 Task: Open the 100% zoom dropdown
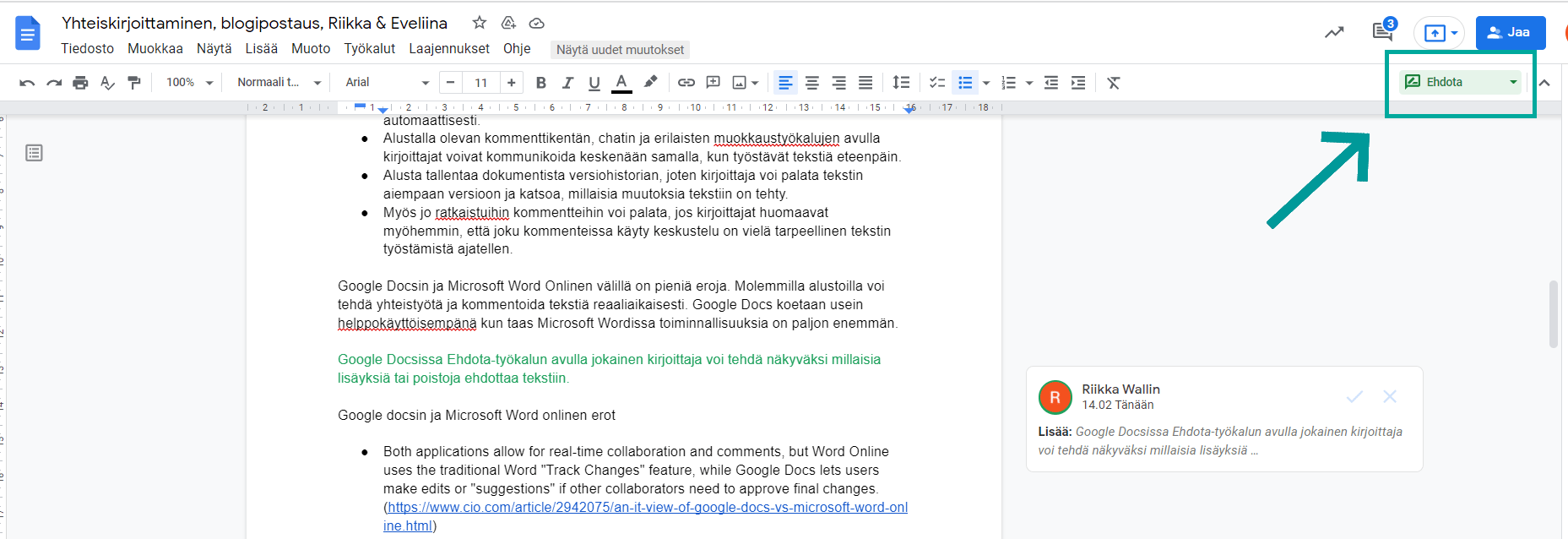189,83
